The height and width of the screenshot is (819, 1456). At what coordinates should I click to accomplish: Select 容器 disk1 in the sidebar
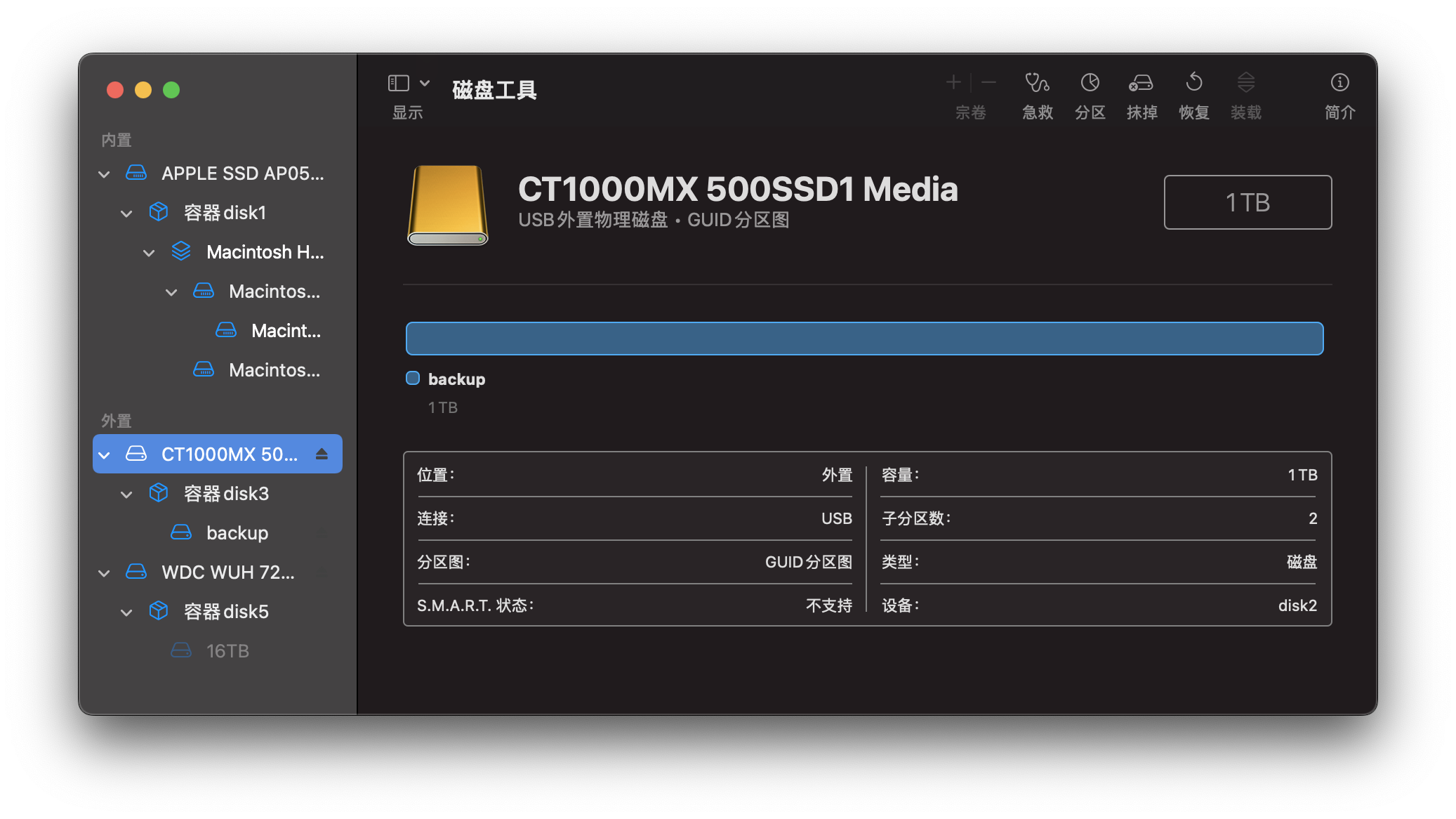click(x=225, y=213)
